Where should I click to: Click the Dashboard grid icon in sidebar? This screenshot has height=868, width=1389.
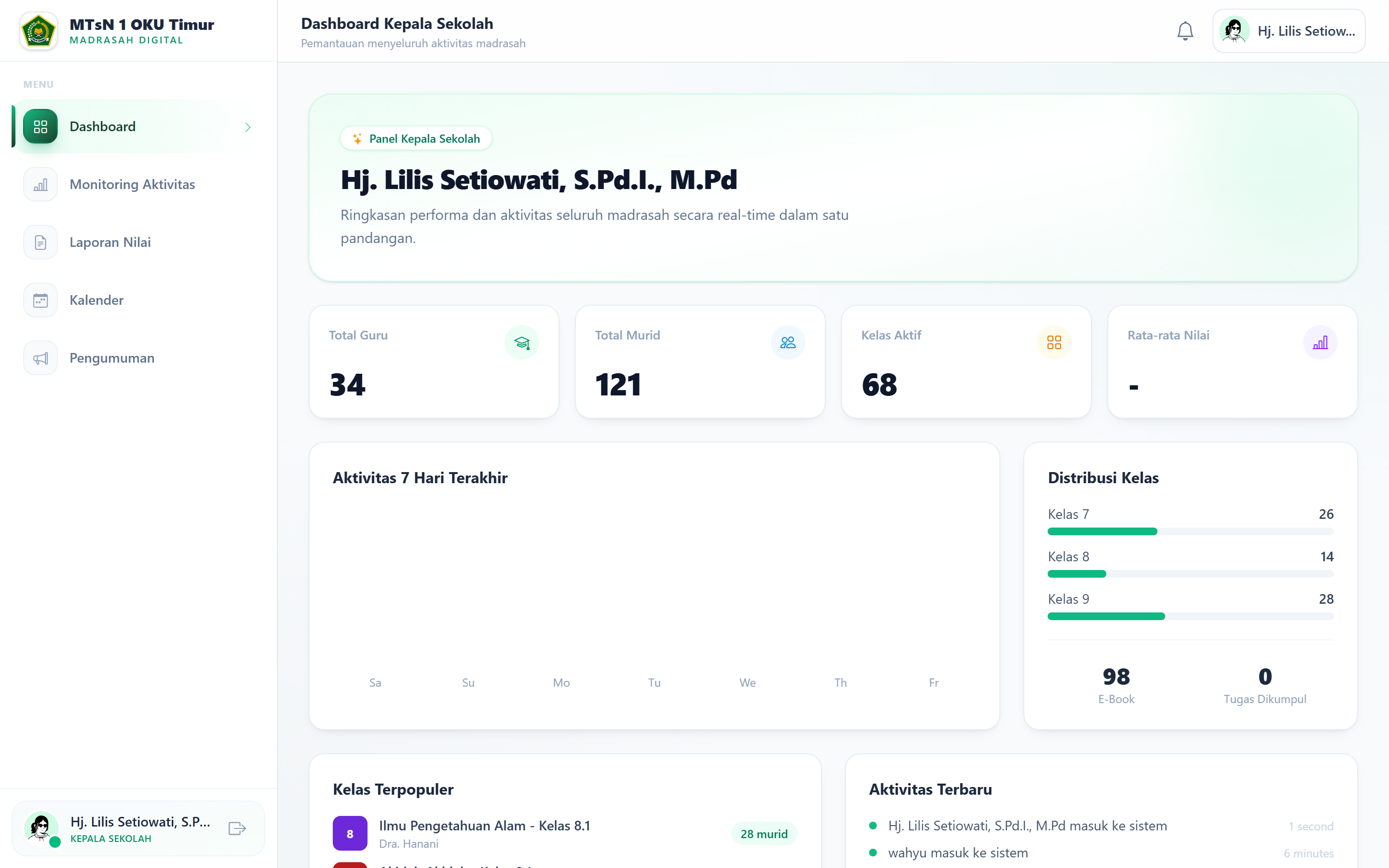tap(40, 127)
